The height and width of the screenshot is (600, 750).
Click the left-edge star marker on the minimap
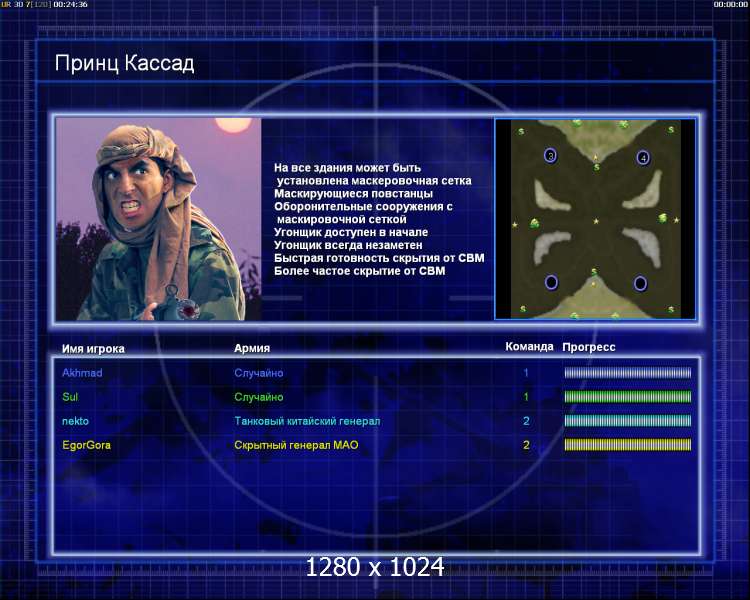click(515, 224)
